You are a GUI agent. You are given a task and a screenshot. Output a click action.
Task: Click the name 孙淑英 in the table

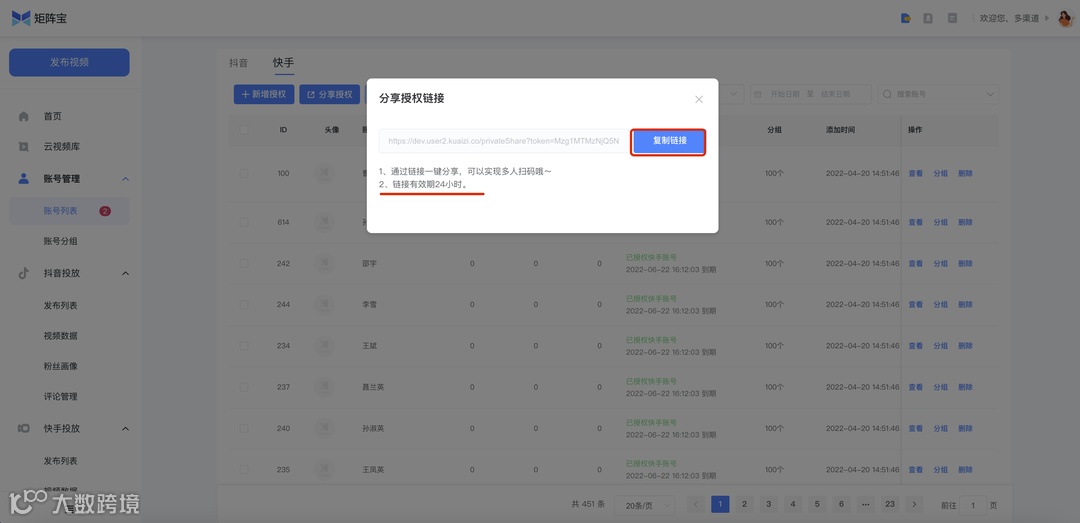click(x=373, y=428)
